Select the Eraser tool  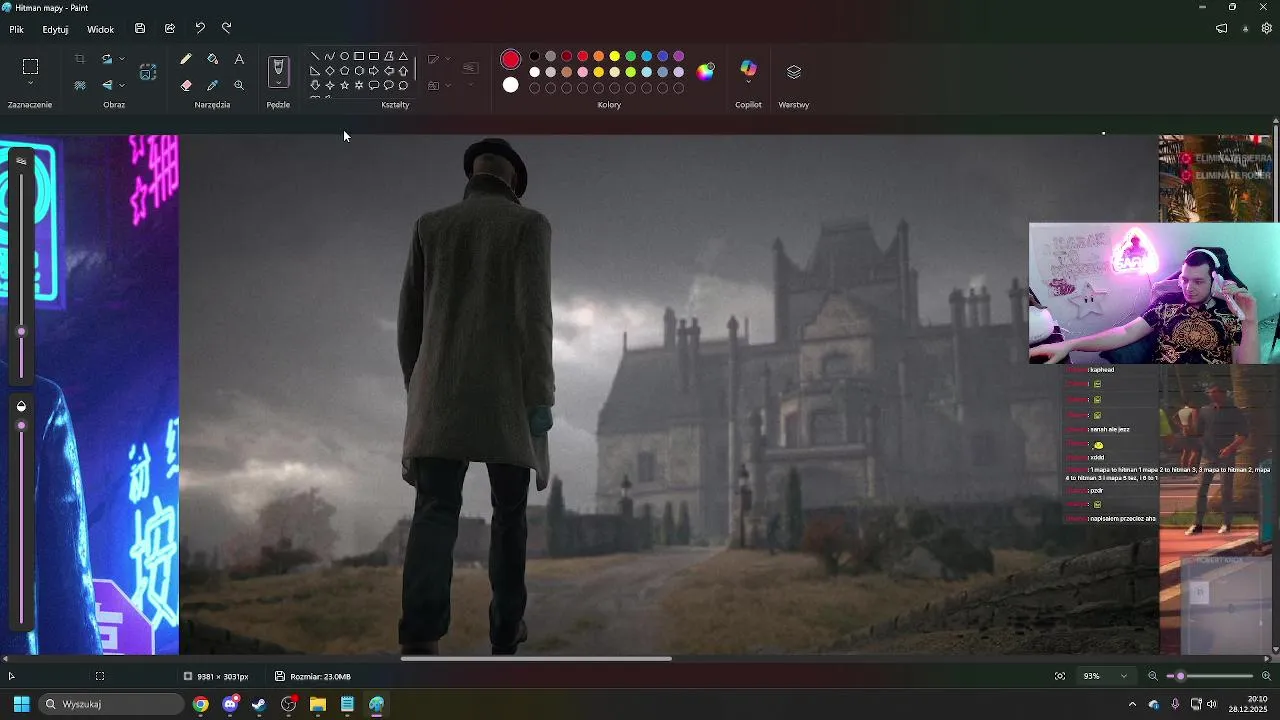point(186,85)
